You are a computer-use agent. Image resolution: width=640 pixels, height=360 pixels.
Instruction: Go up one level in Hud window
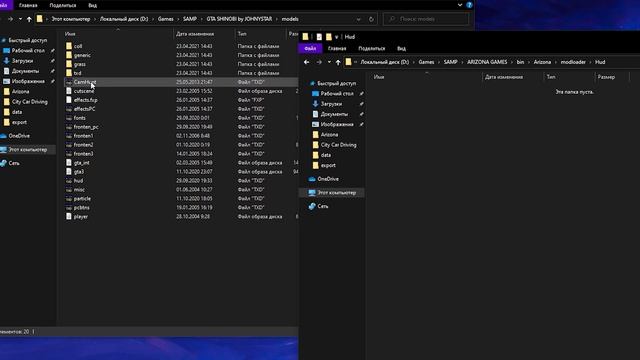(x=338, y=62)
